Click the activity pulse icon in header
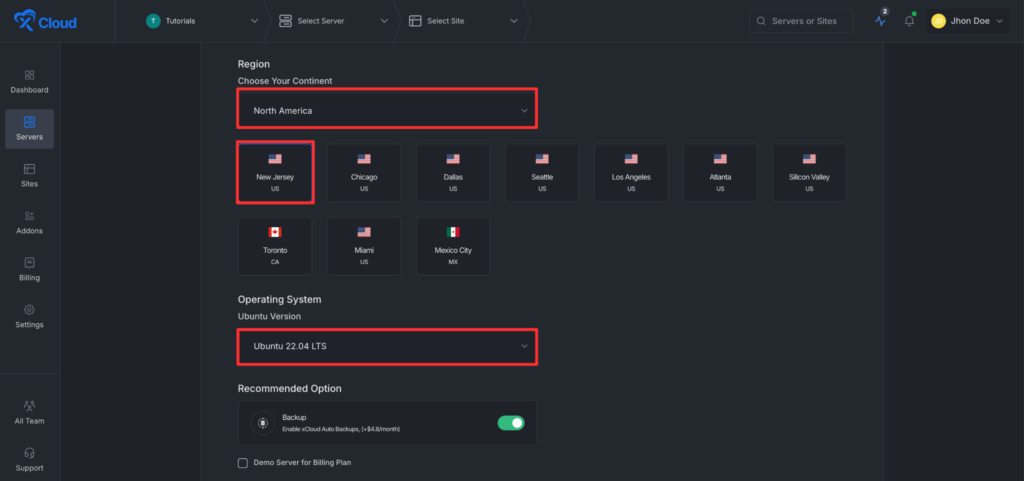Image resolution: width=1024 pixels, height=481 pixels. point(880,21)
